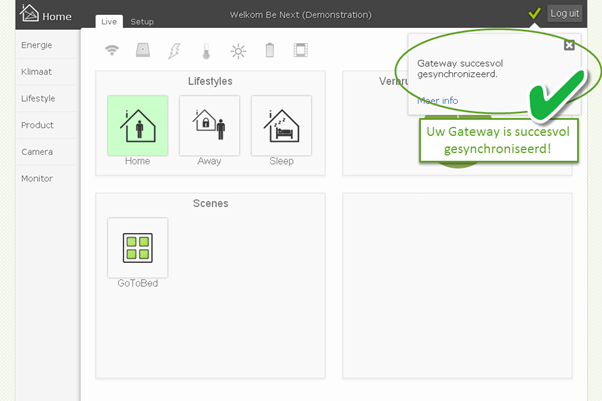Select the gateway device filter icon
The height and width of the screenshot is (401, 602).
tap(143, 50)
